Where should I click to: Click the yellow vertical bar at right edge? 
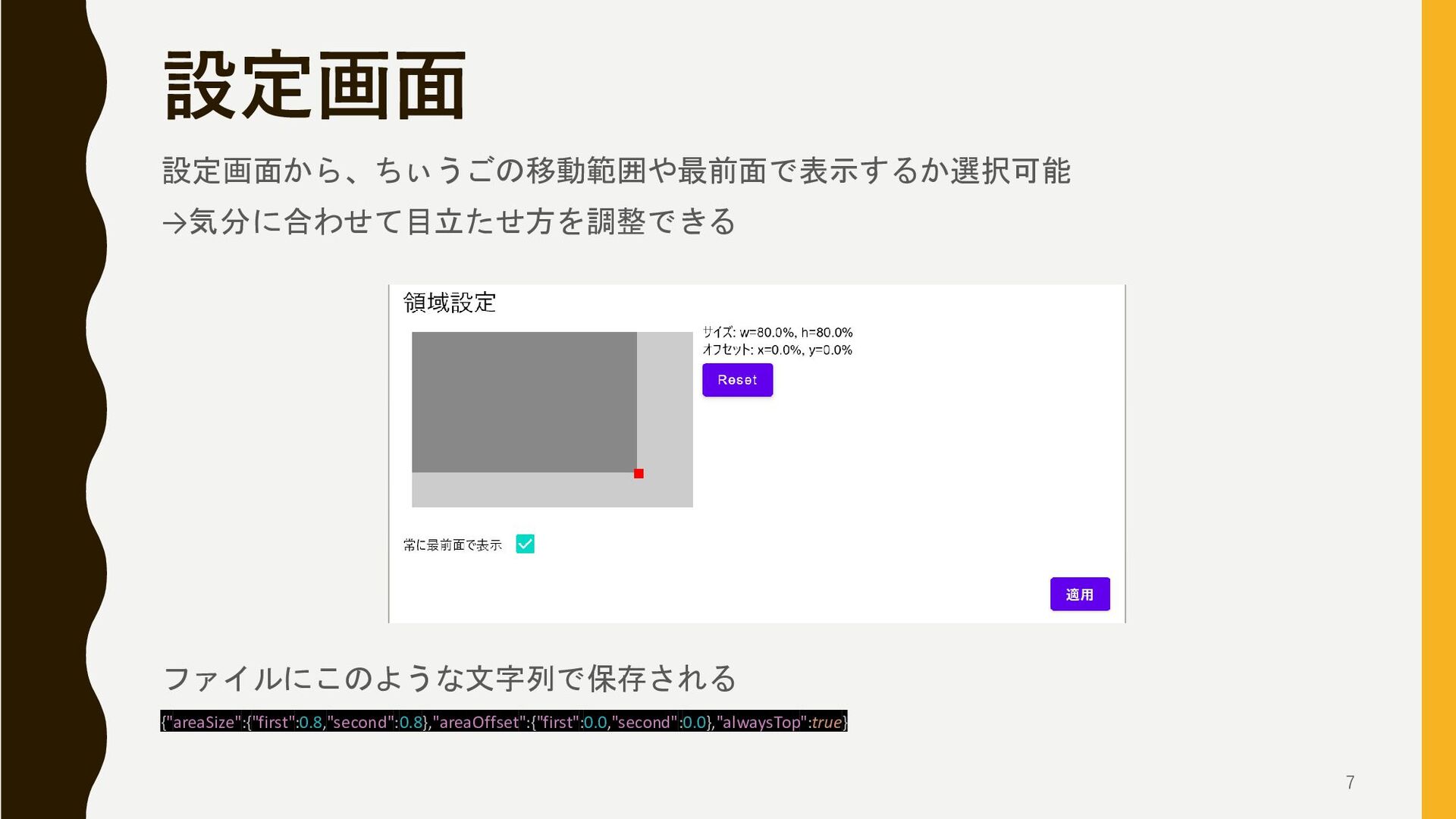pos(1439,409)
